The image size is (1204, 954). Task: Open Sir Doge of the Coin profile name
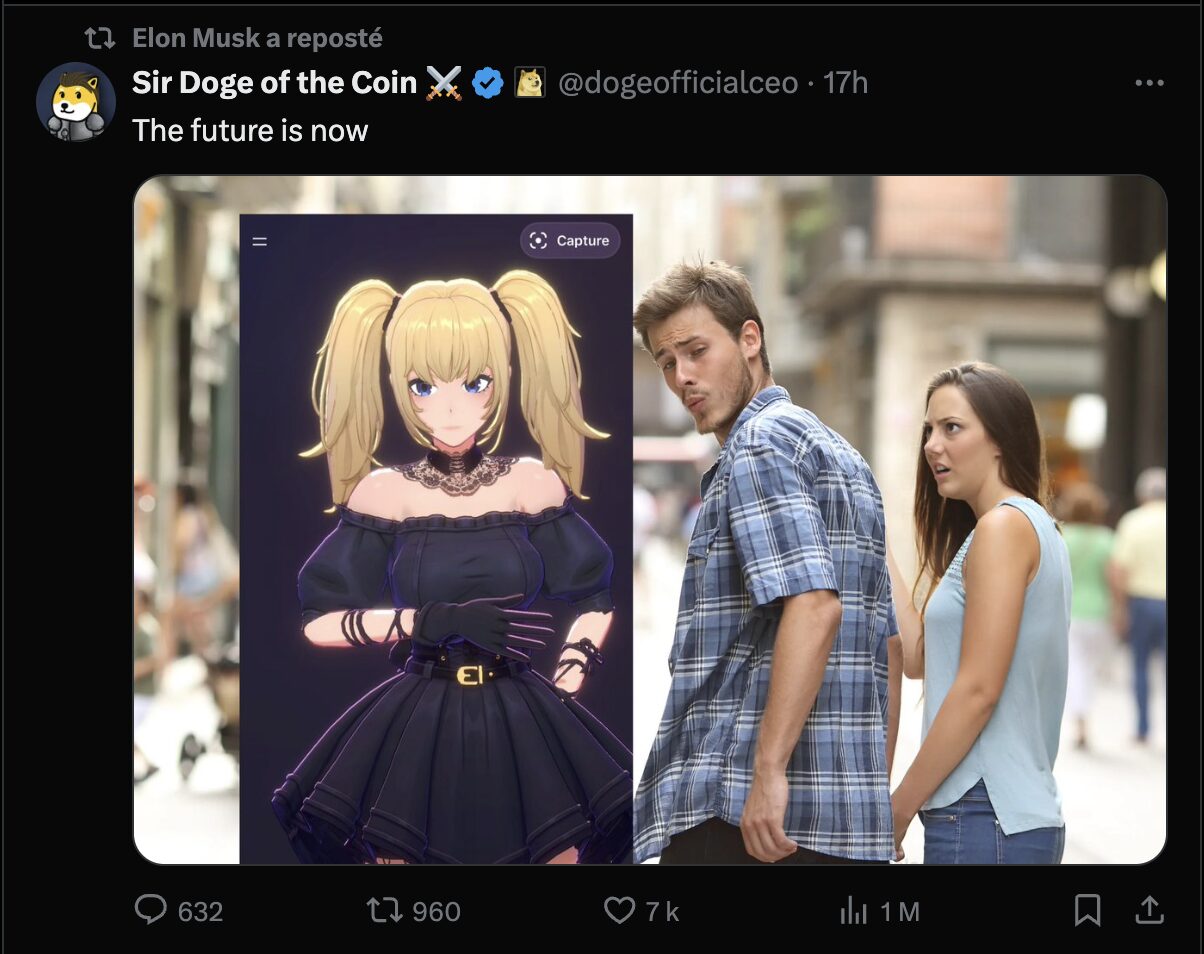tap(274, 82)
